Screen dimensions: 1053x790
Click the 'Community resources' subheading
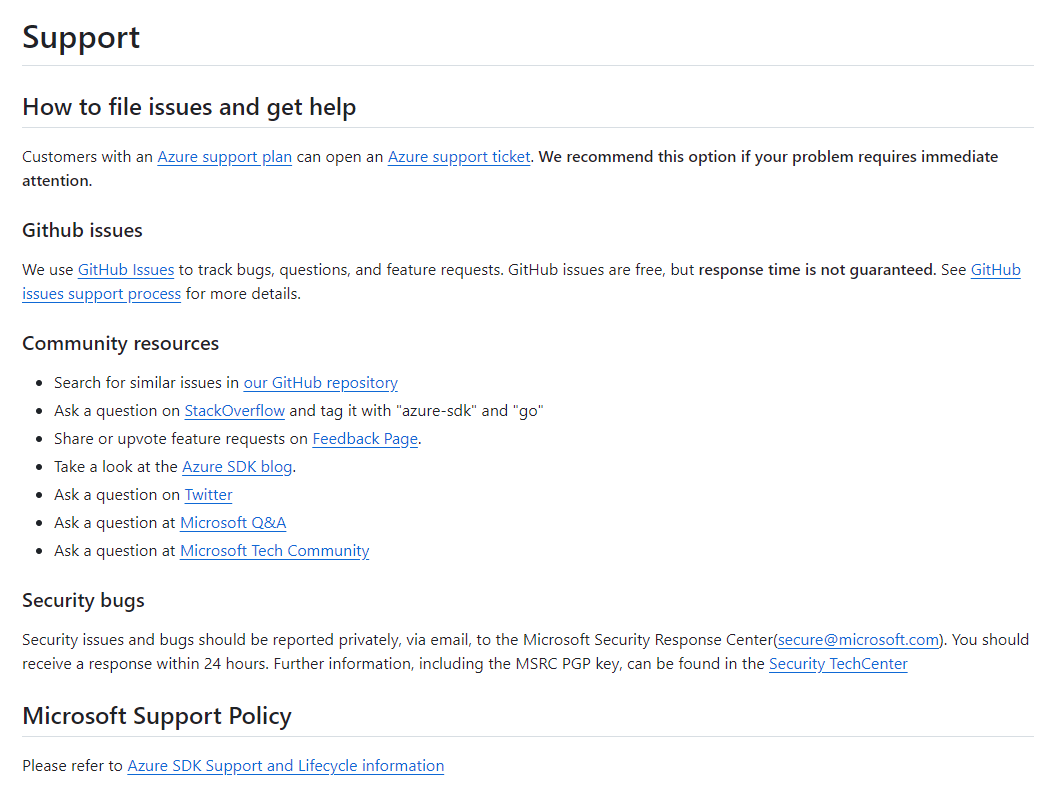pos(121,343)
